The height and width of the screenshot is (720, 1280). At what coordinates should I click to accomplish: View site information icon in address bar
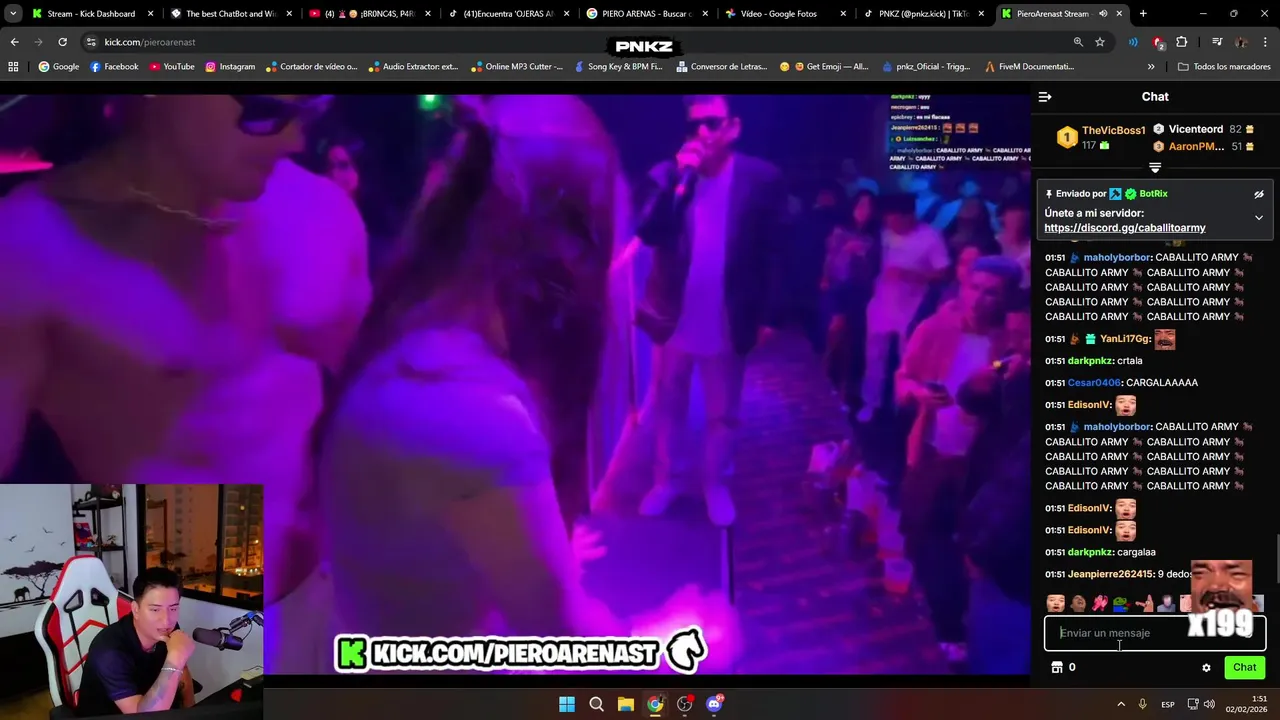tap(91, 42)
